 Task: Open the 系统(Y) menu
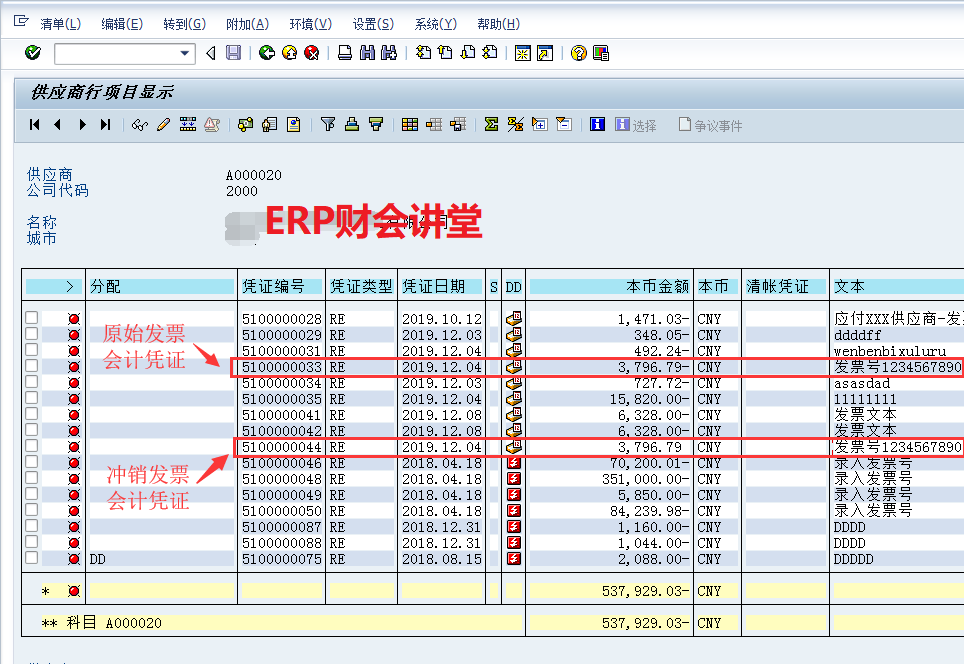coord(435,24)
